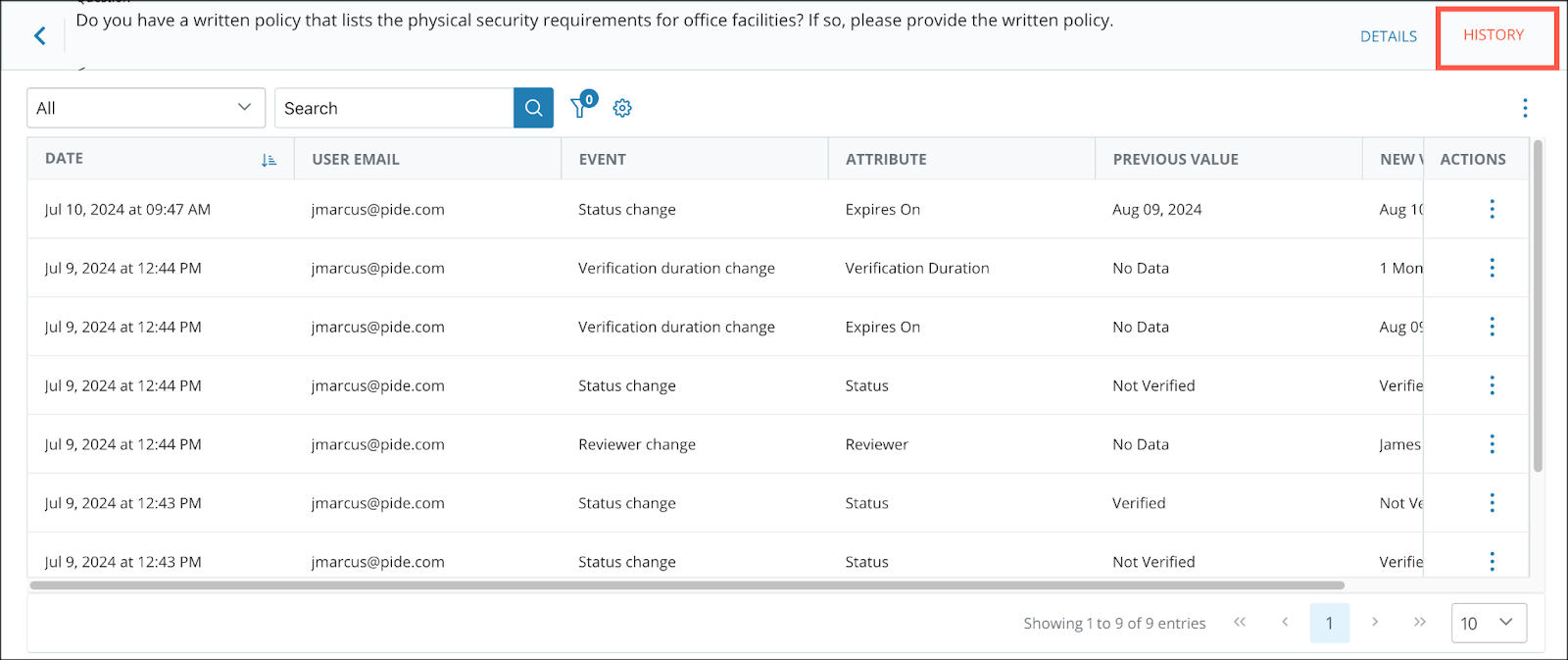This screenshot has width=1568, height=660.
Task: Go to previous page of entries
Action: click(1285, 622)
